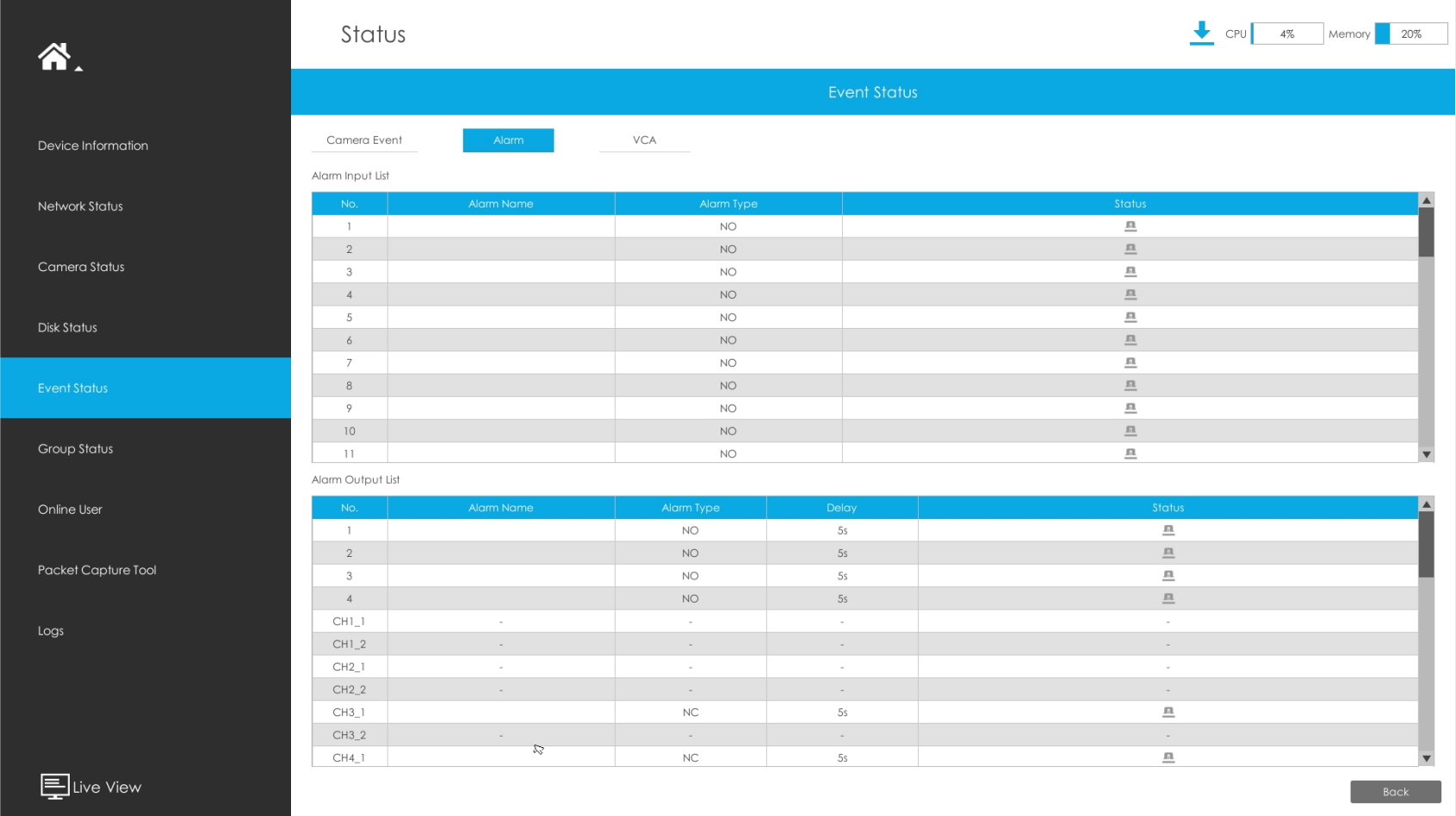The height and width of the screenshot is (816, 1456).
Task: Click status icon for alarm input 8
Action: (1131, 386)
